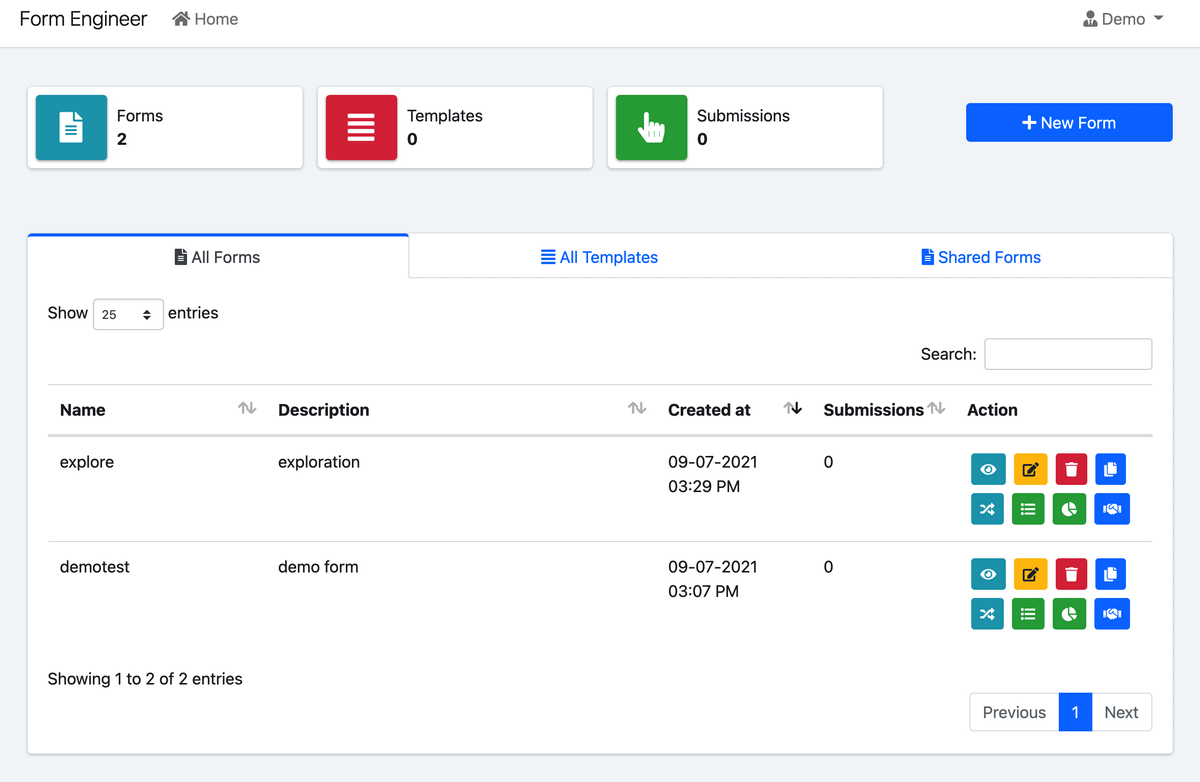The width and height of the screenshot is (1200, 782).
Task: Sort table by Name column arrows
Action: click(x=247, y=409)
